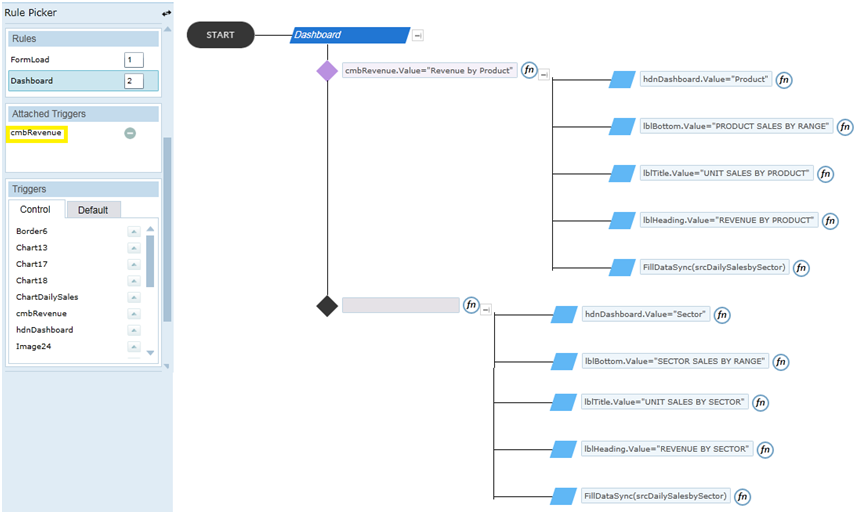The image size is (859, 514).
Task: Click the triggers list scrollbar thumb
Action: coord(150,261)
